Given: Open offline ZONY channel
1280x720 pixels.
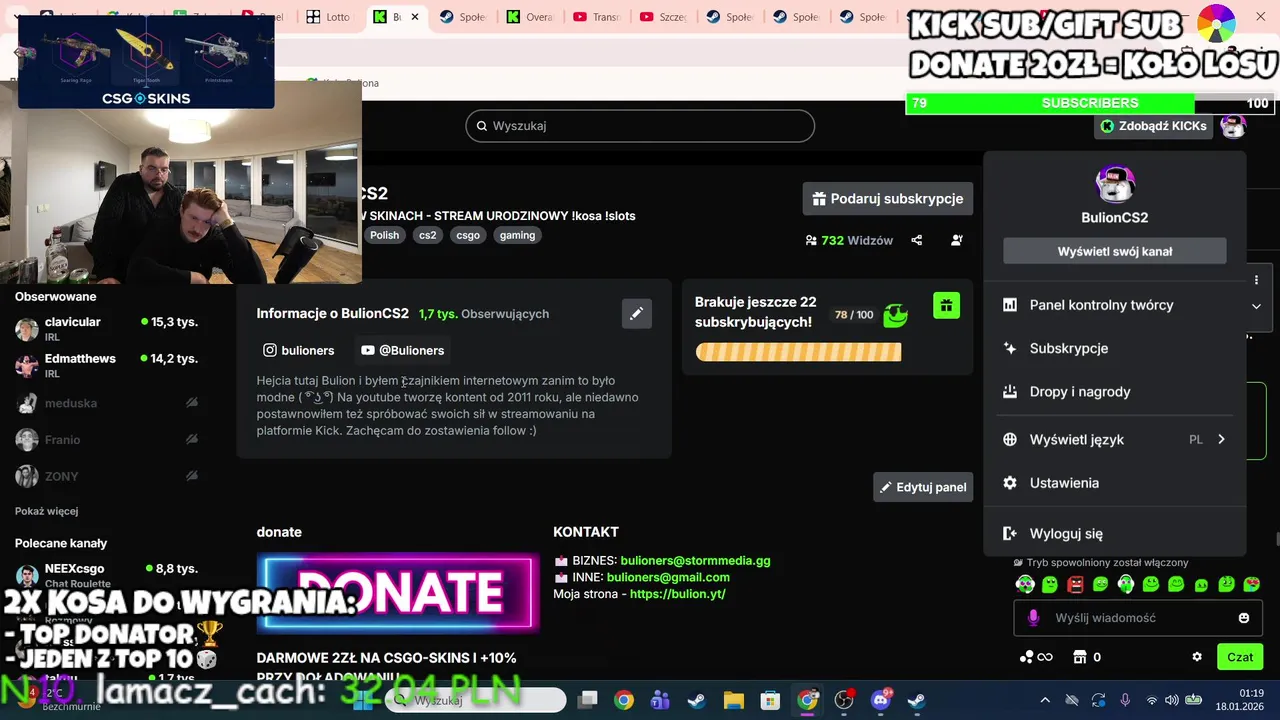Looking at the screenshot, I should click(107, 476).
